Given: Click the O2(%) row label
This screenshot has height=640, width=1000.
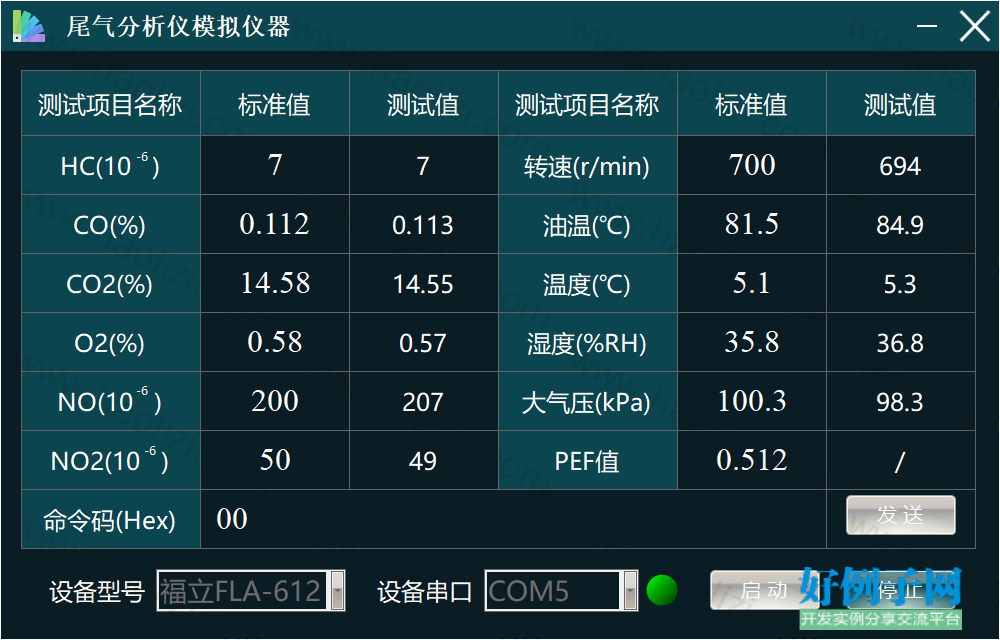Looking at the screenshot, I should (x=110, y=342).
